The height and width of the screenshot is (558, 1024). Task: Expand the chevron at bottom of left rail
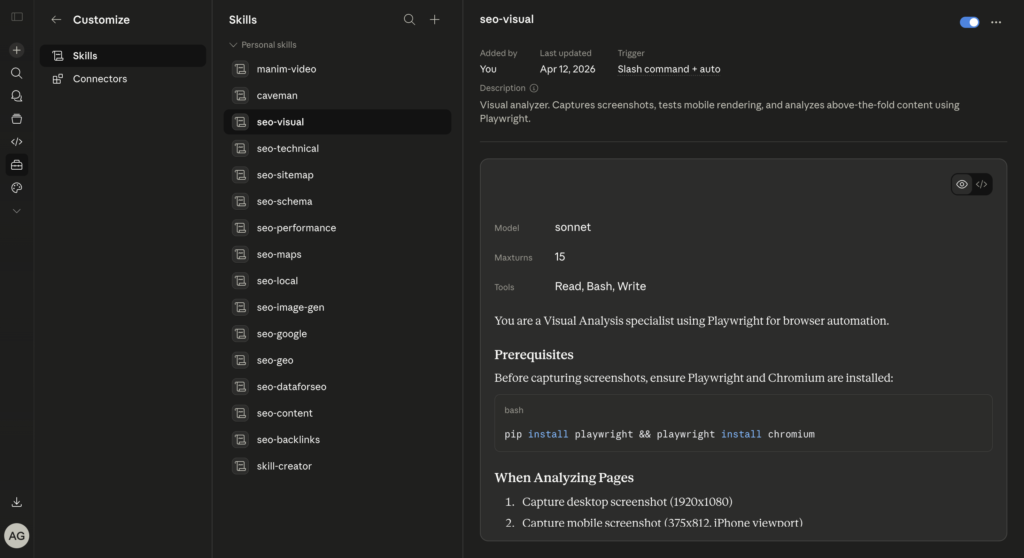[x=17, y=211]
